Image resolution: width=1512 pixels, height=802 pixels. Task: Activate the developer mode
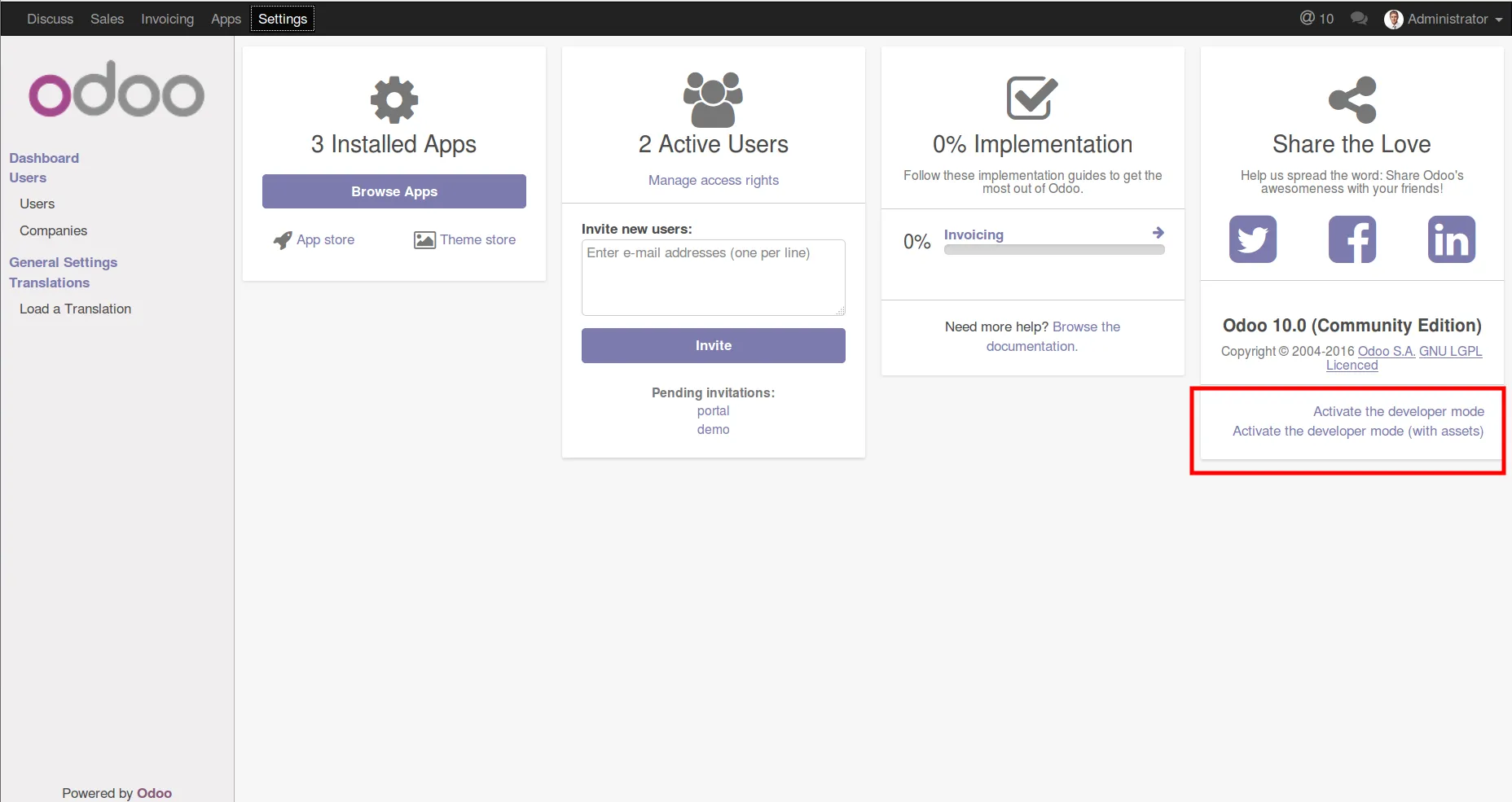pos(1399,411)
